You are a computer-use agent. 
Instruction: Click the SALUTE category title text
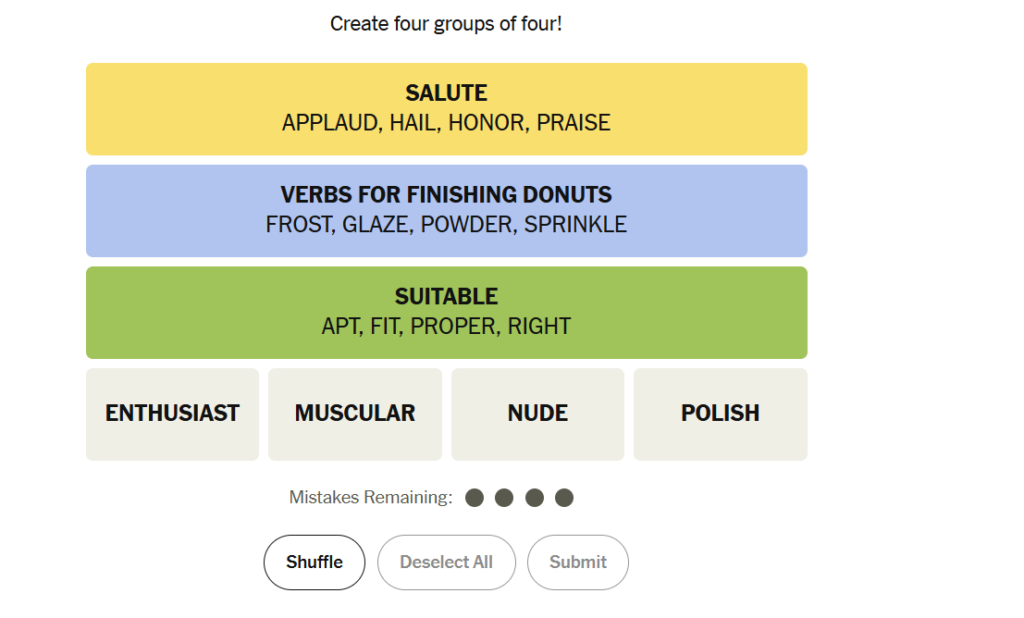click(x=447, y=93)
